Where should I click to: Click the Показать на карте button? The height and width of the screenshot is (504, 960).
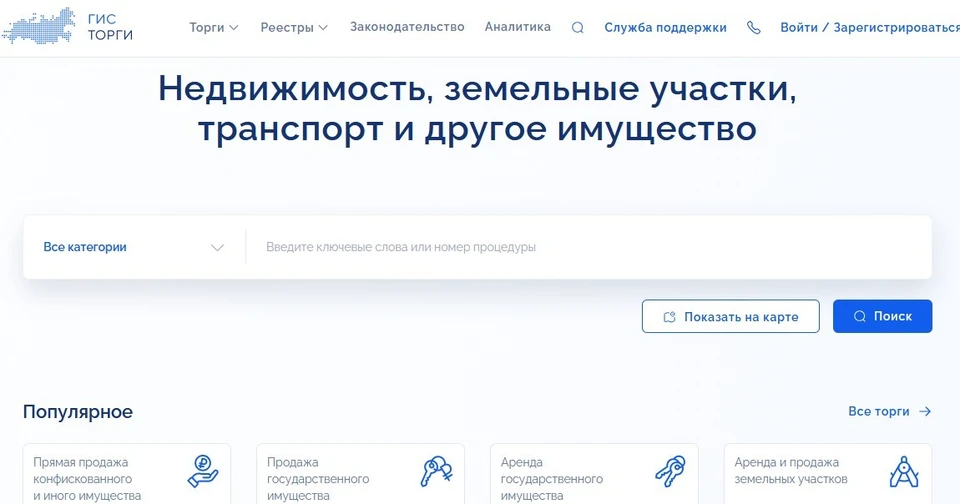pyautogui.click(x=730, y=316)
